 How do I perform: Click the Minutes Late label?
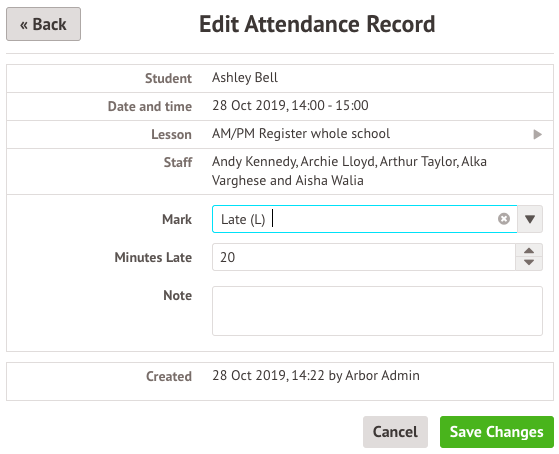pyautogui.click(x=153, y=257)
